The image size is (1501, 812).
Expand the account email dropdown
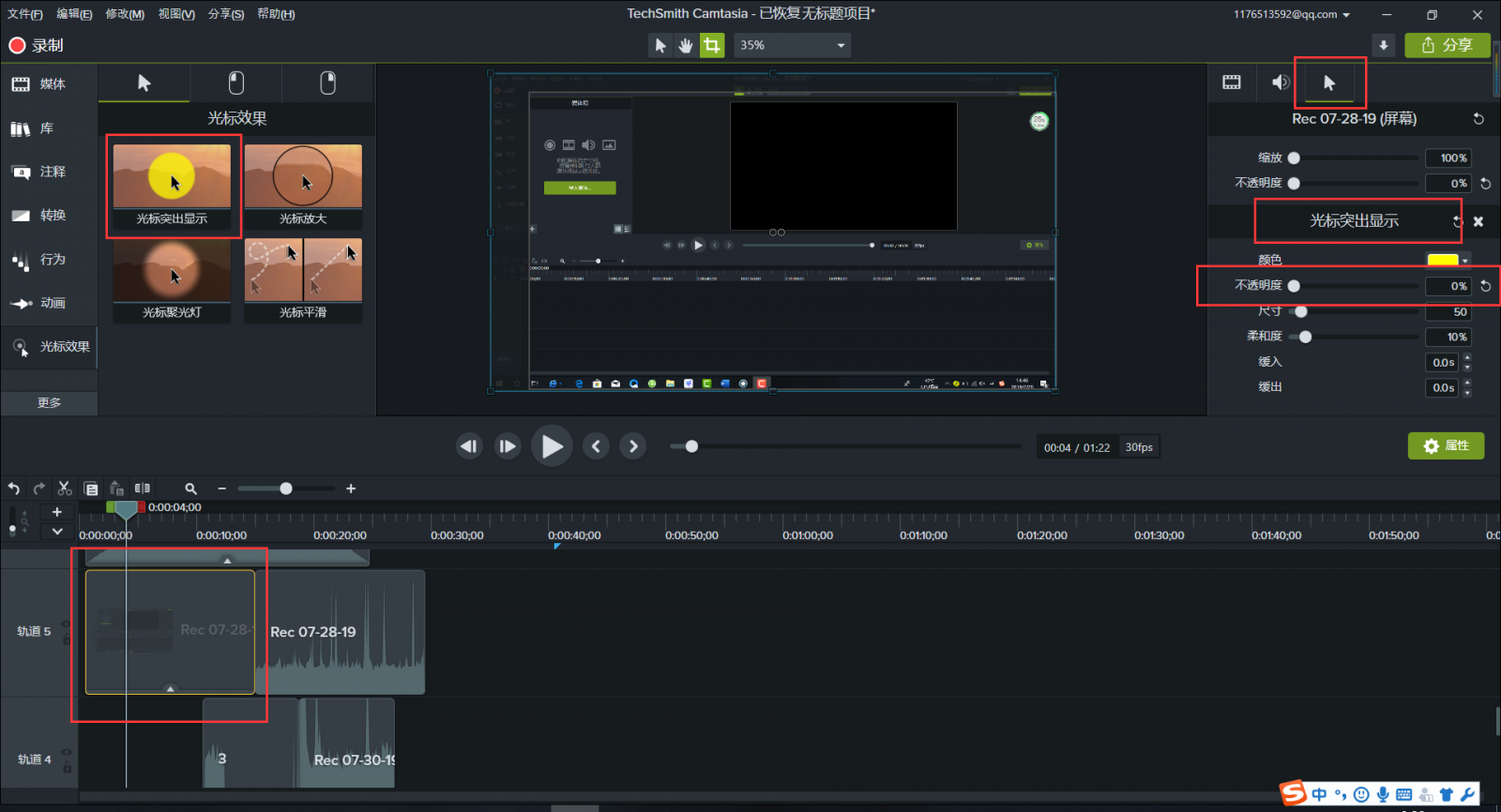[x=1346, y=15]
